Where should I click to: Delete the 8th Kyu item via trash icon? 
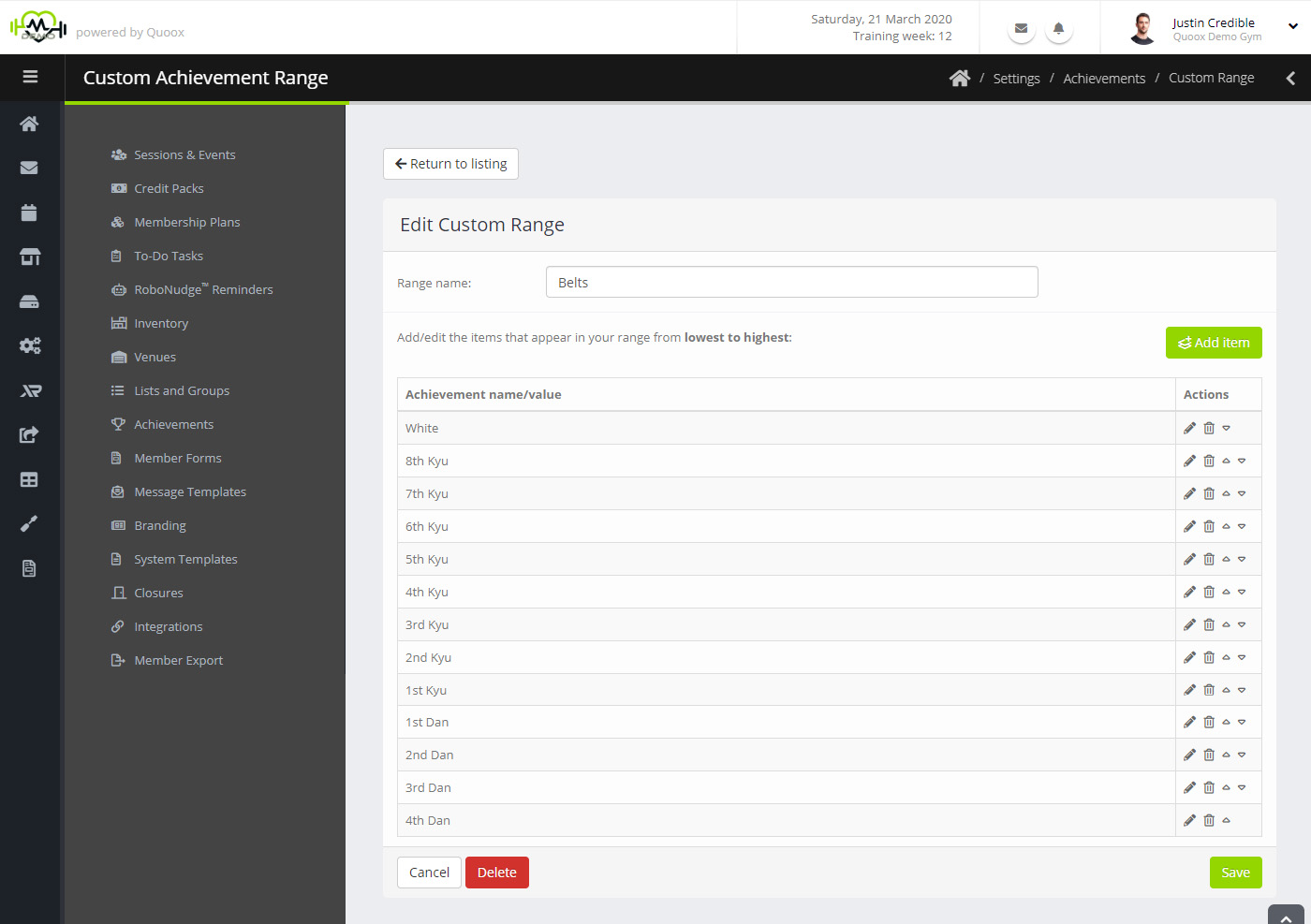pyautogui.click(x=1209, y=461)
